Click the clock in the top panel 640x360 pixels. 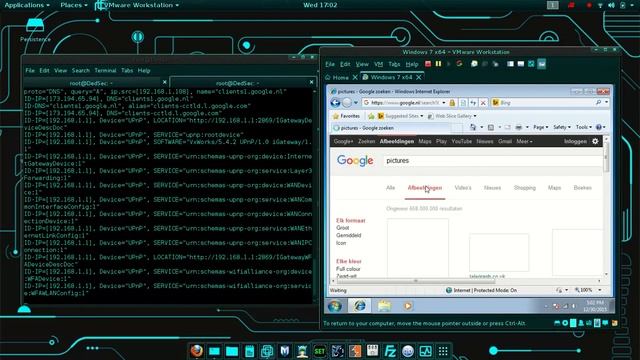point(320,5)
